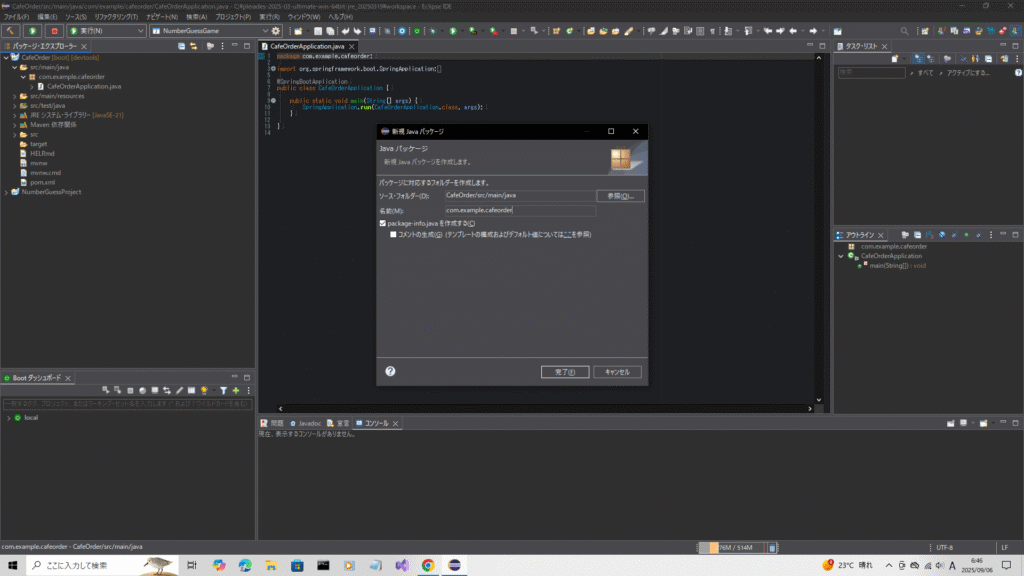Open the リファクタリング(T) menu

tap(116, 17)
